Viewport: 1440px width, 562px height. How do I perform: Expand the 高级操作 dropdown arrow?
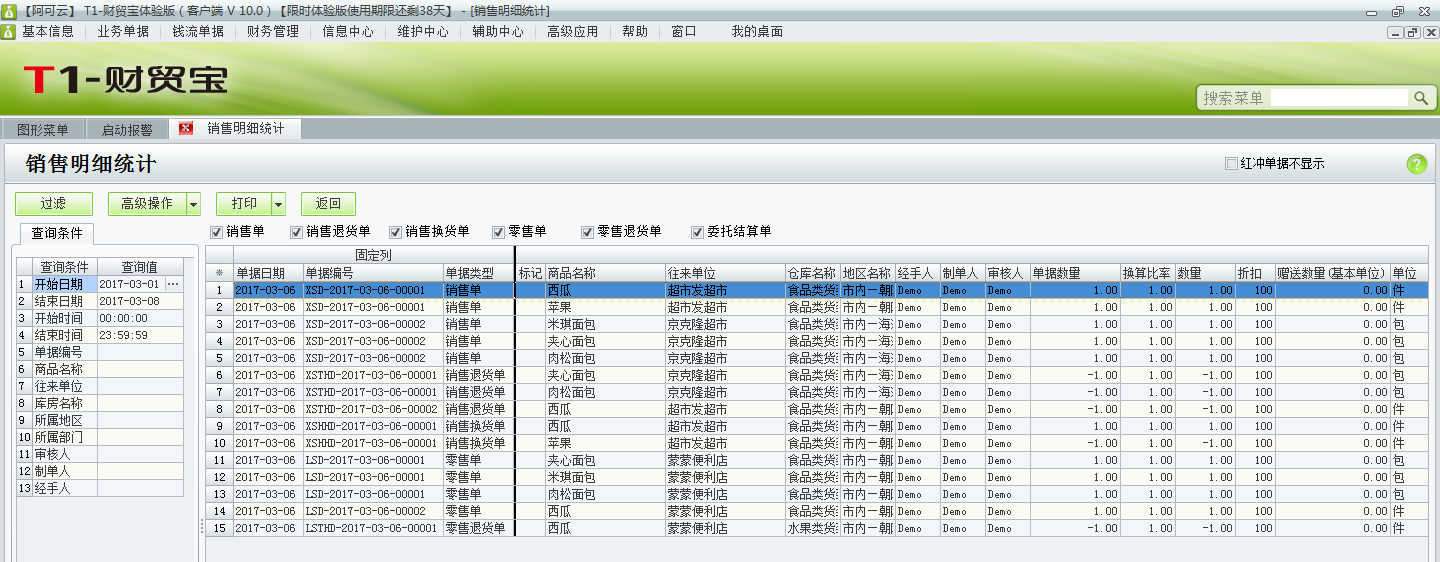[194, 204]
